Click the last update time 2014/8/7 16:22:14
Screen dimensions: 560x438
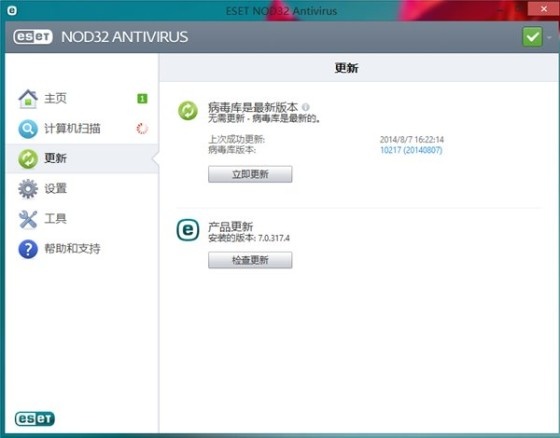point(412,139)
